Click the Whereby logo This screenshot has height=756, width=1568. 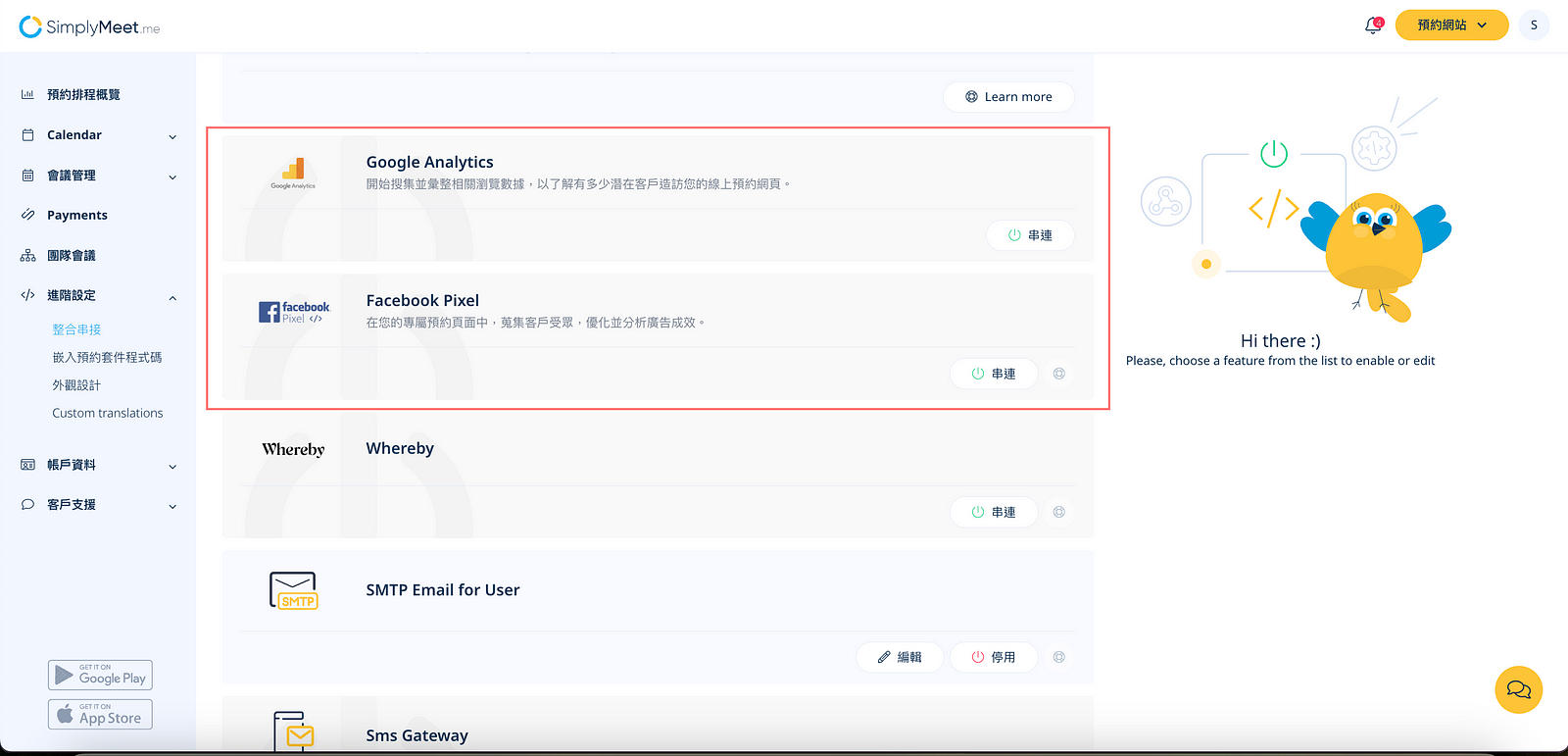coord(293,449)
